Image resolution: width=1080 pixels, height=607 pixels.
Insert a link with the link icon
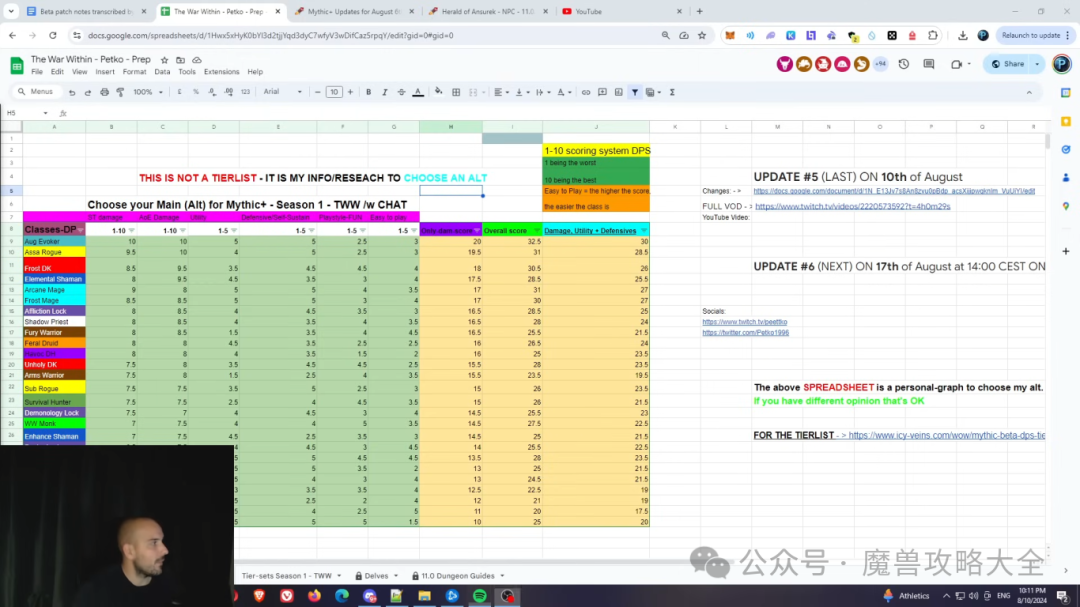pos(586,92)
